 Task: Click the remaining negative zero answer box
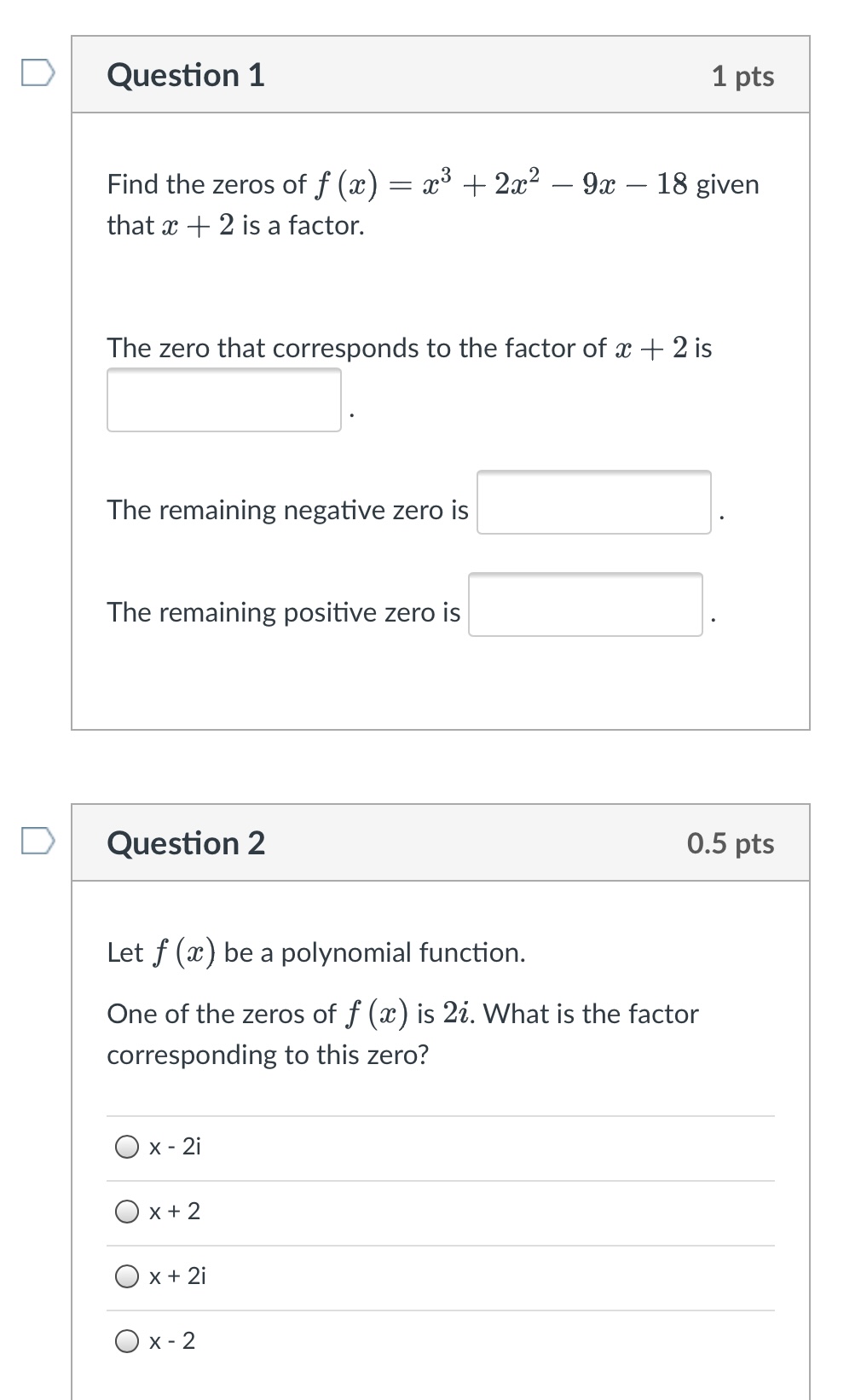(594, 503)
